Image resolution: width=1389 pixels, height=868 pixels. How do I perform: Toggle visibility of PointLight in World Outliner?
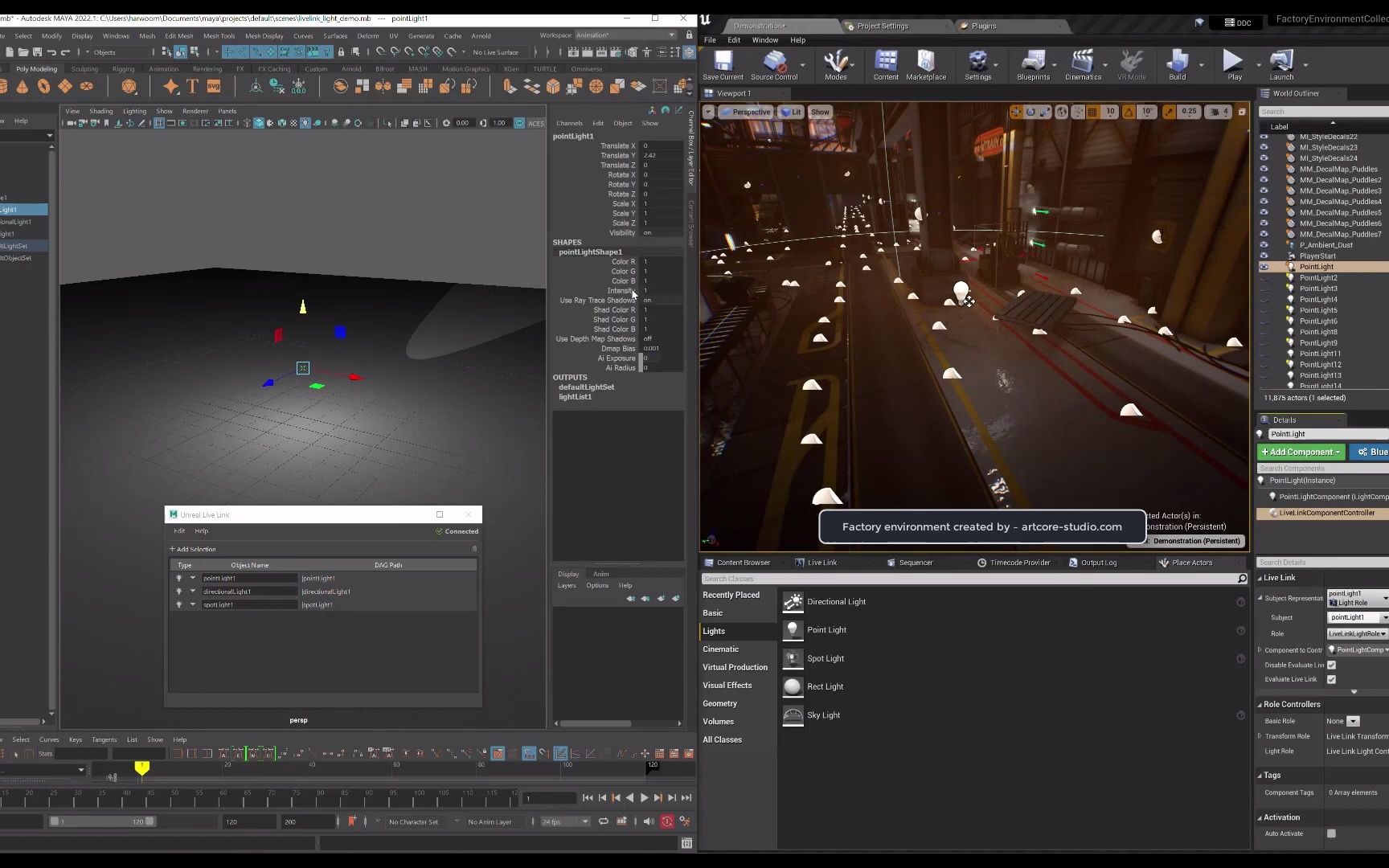(x=1265, y=266)
